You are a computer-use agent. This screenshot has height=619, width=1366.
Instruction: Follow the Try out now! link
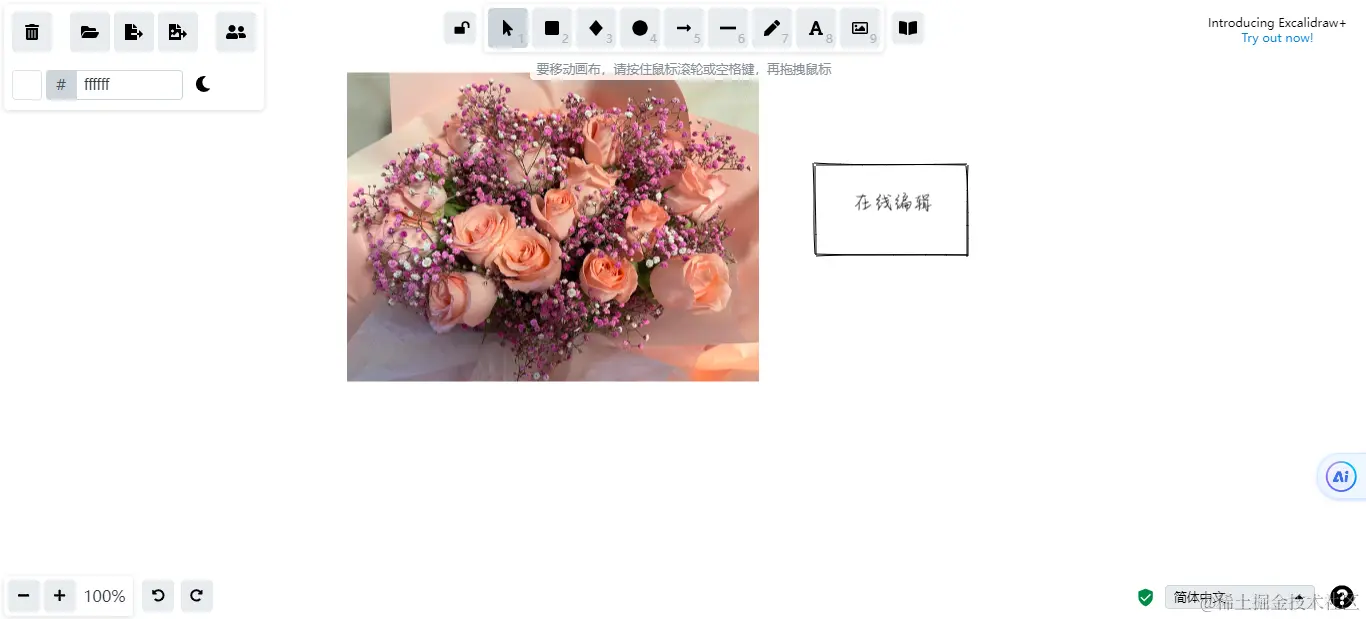pyautogui.click(x=1277, y=38)
